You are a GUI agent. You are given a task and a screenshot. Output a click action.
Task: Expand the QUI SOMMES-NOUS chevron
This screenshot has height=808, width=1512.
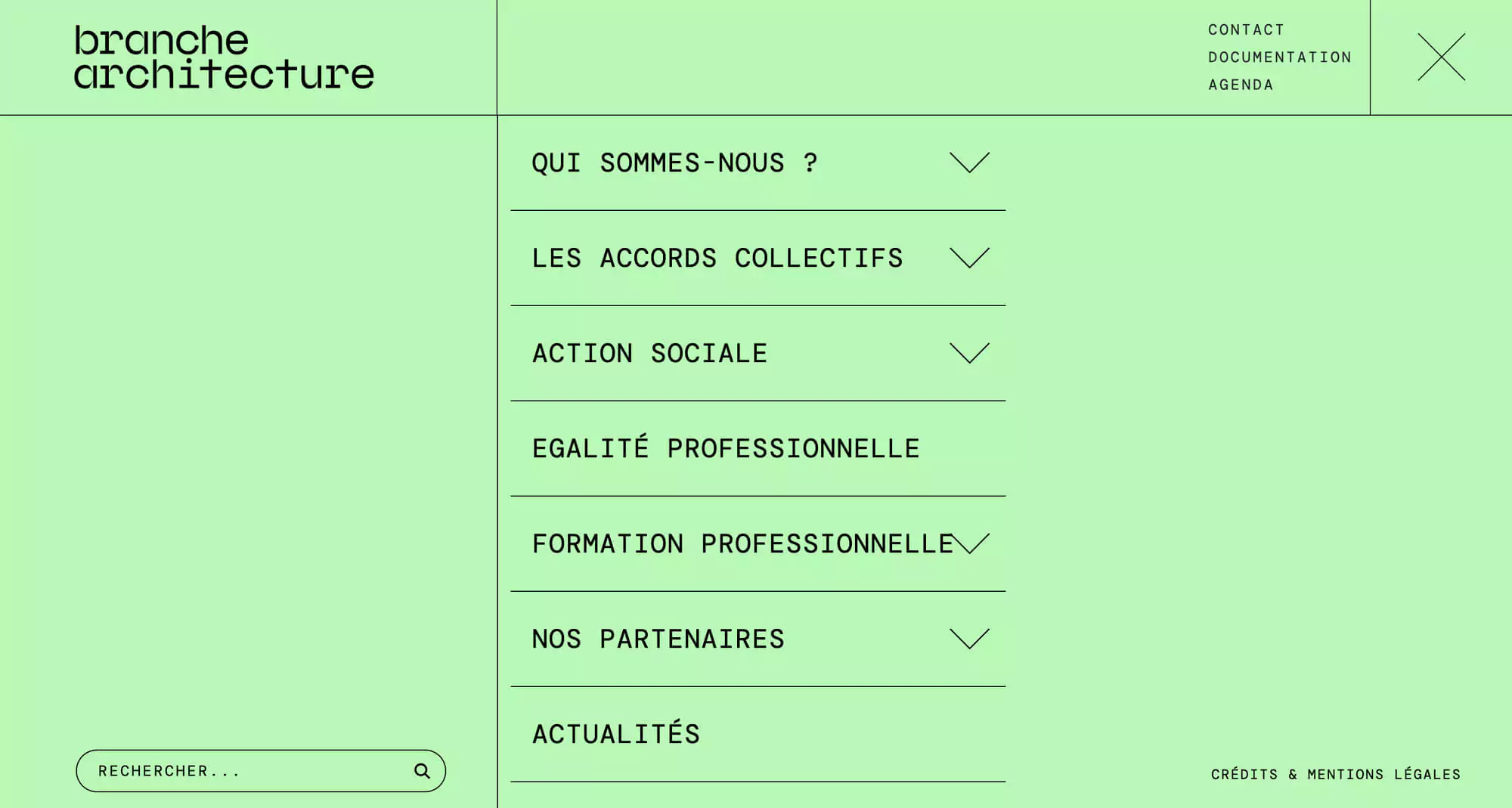coord(970,162)
